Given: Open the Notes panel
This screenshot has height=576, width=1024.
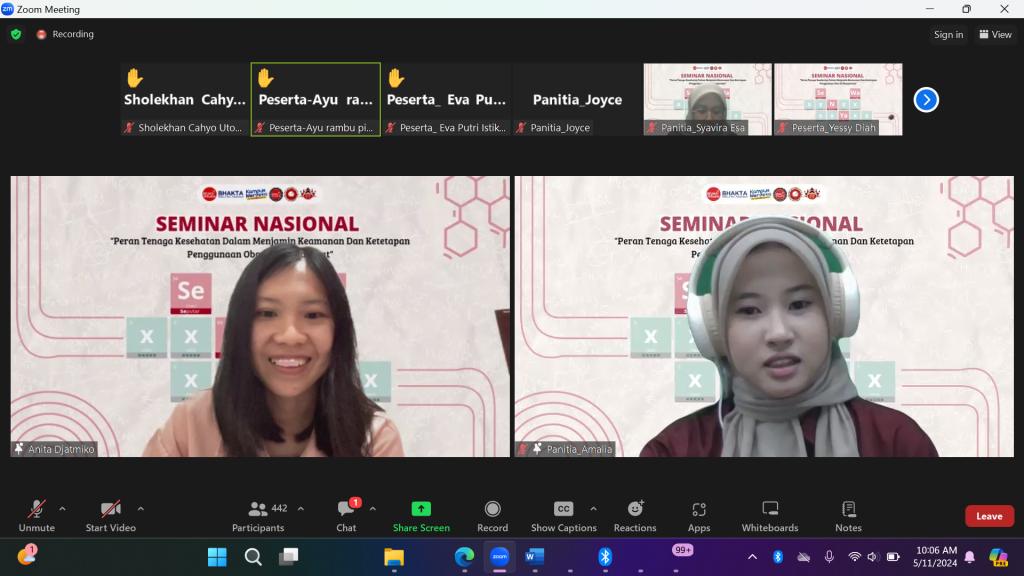Looking at the screenshot, I should point(848,515).
